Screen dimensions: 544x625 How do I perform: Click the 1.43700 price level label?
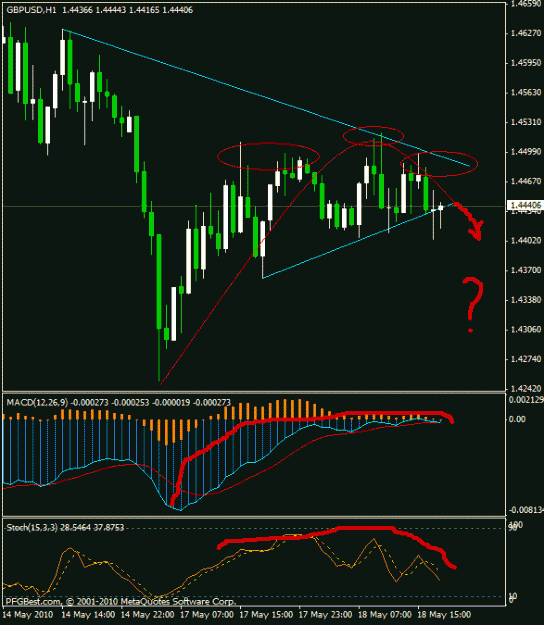[526, 270]
